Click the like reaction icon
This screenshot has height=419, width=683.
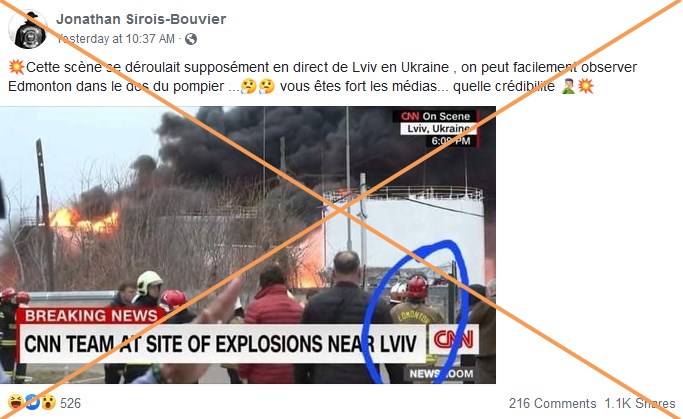32,402
